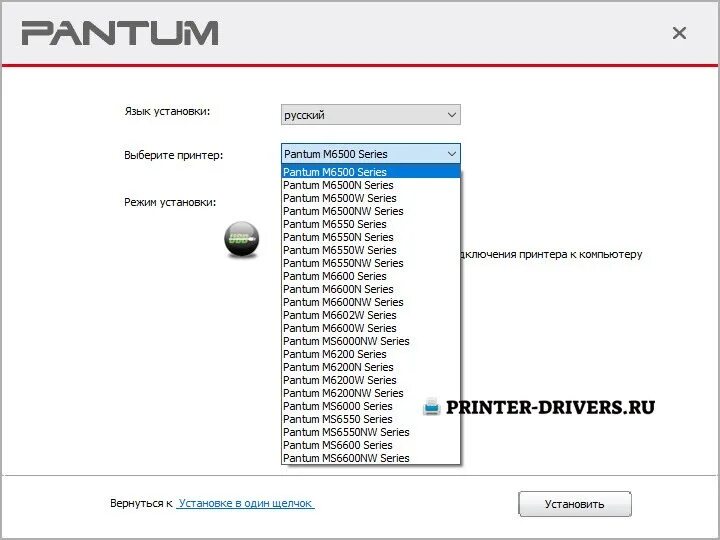Select Pantum MS6000NW Series
720x540 pixels.
[371, 341]
